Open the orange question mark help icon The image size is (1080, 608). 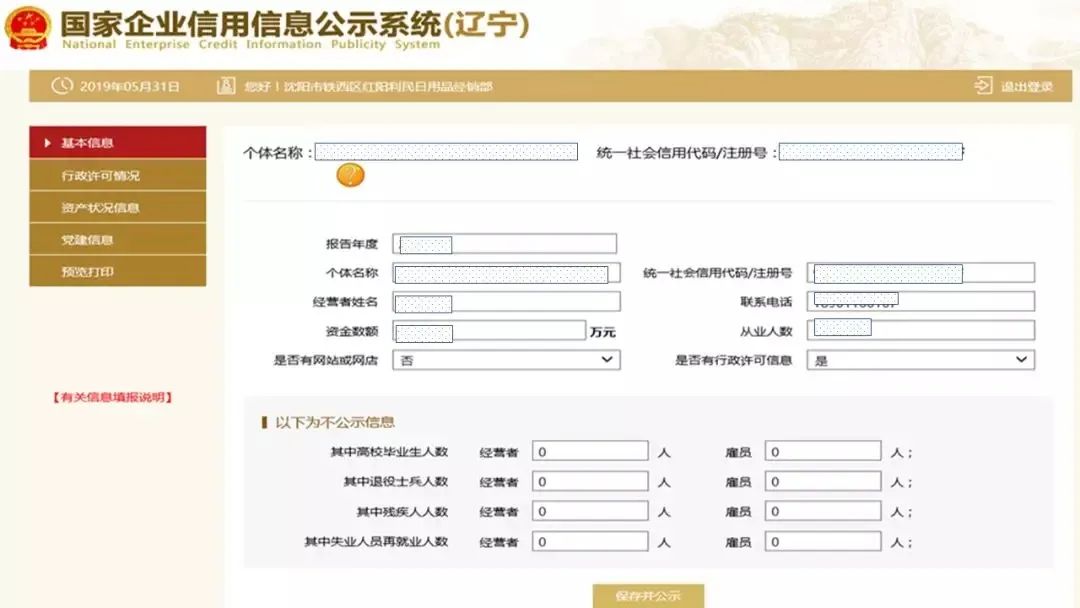point(350,175)
